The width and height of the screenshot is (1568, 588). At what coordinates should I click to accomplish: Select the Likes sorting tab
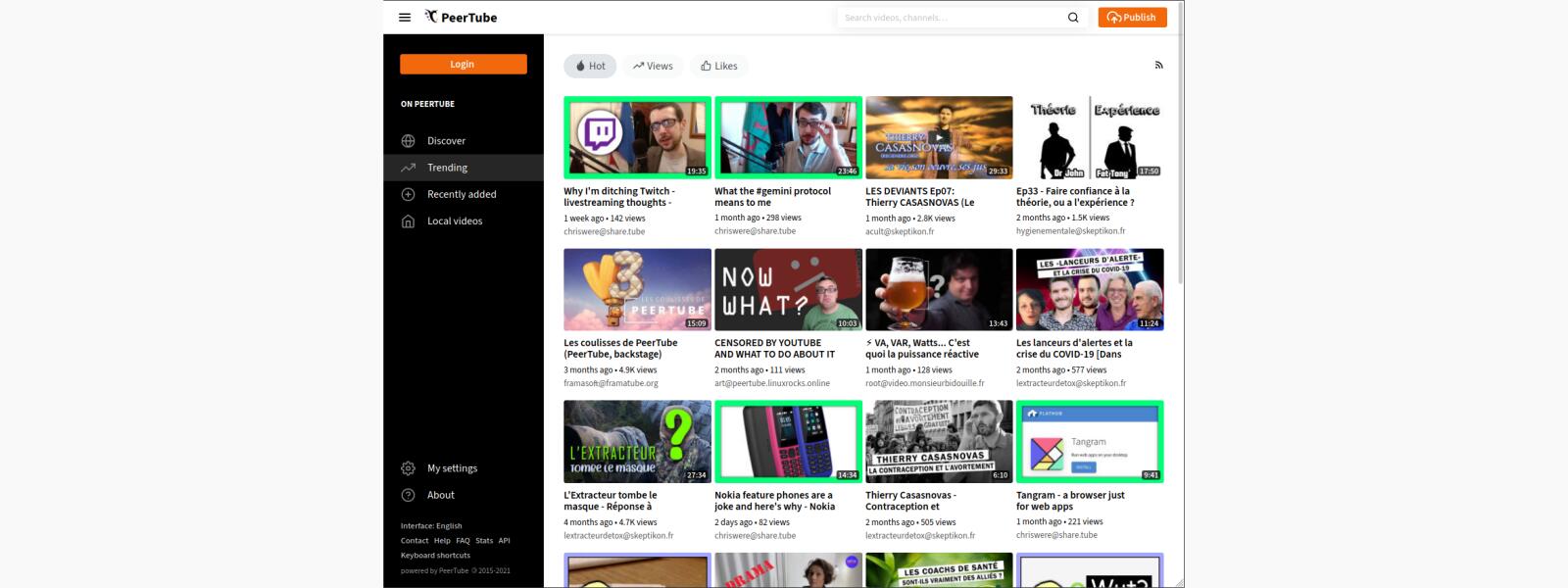pos(718,66)
